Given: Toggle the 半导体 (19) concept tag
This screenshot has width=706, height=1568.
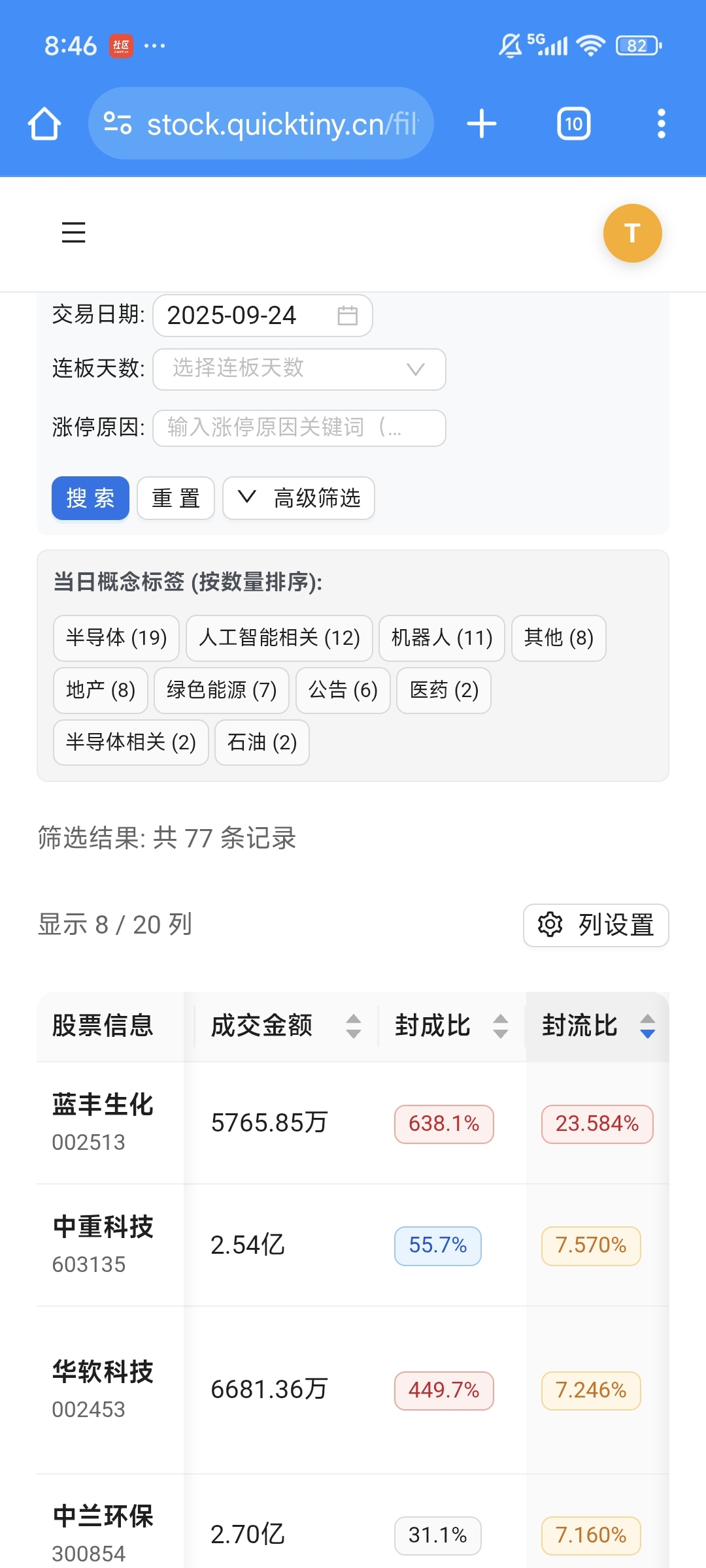Looking at the screenshot, I should [116, 638].
